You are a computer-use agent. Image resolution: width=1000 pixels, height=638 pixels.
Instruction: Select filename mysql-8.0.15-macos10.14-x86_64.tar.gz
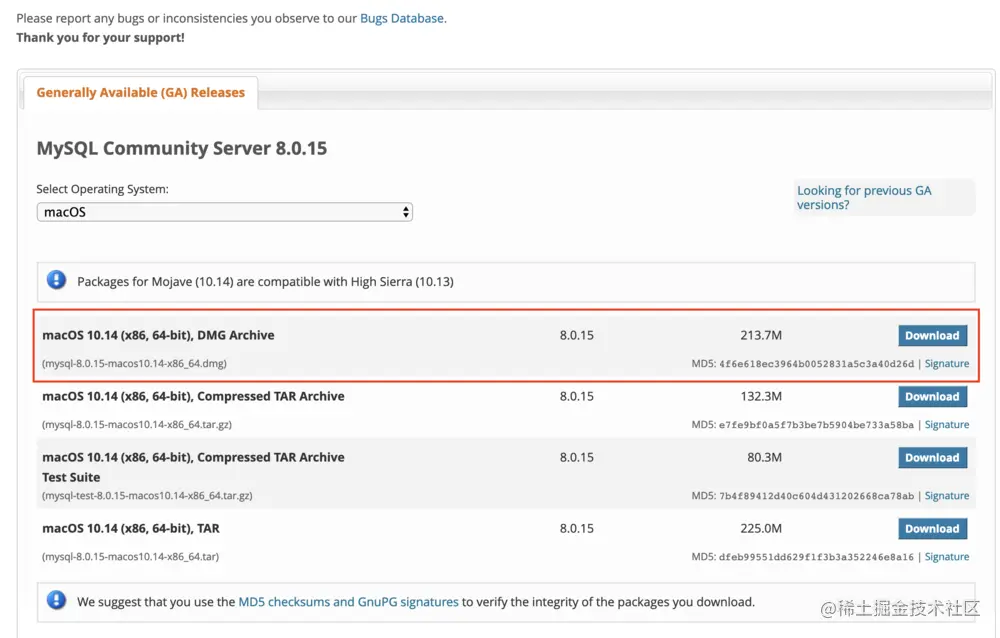pos(137,425)
